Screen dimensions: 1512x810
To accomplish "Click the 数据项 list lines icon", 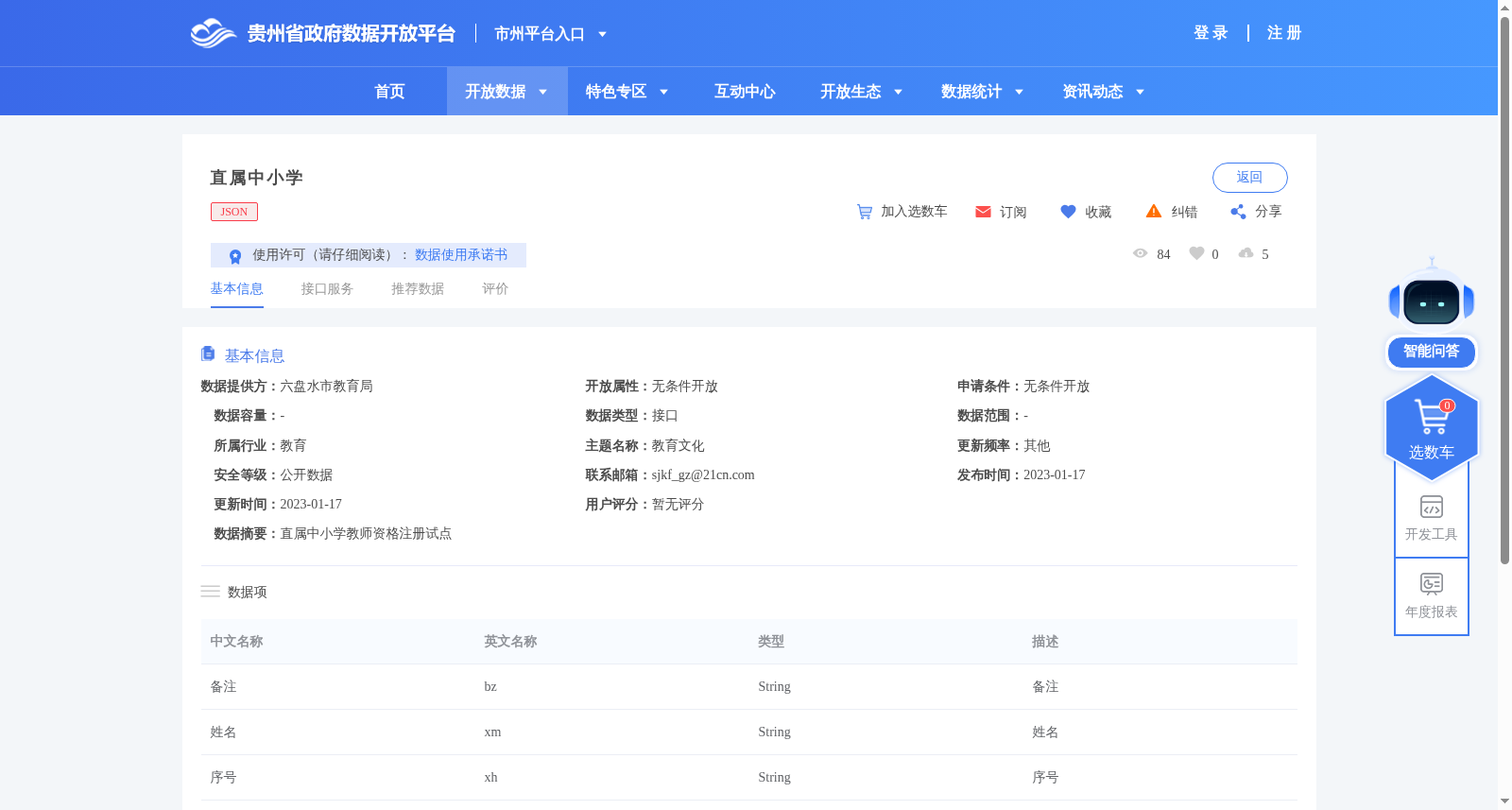I will click(210, 591).
